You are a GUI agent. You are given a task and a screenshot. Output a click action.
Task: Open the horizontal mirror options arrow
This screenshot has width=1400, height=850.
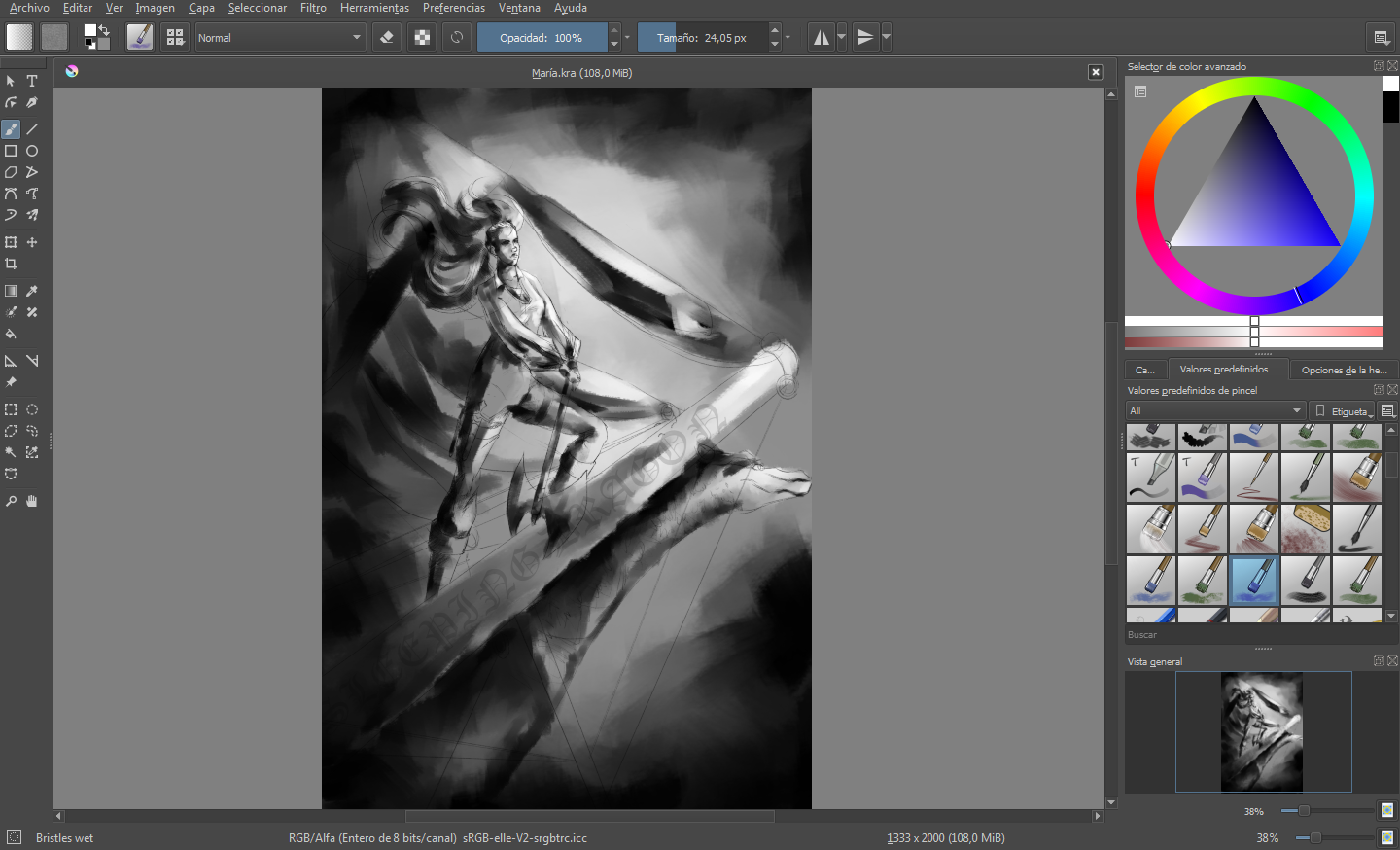[x=842, y=37]
